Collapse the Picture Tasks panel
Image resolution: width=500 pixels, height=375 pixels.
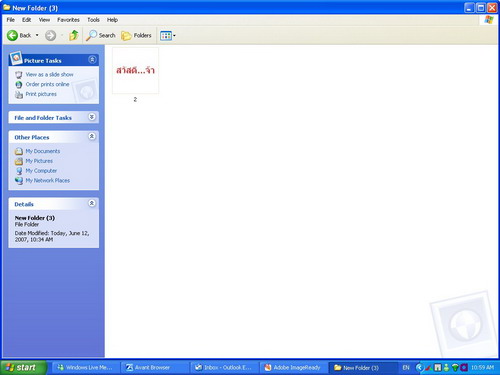92,60
